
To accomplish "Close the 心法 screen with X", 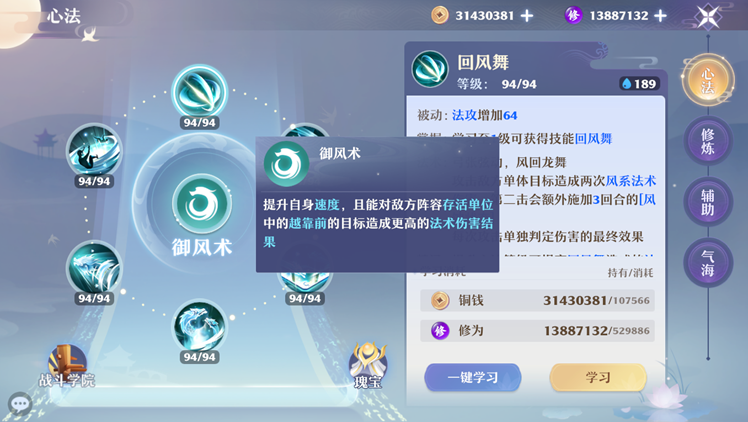I will (x=708, y=17).
